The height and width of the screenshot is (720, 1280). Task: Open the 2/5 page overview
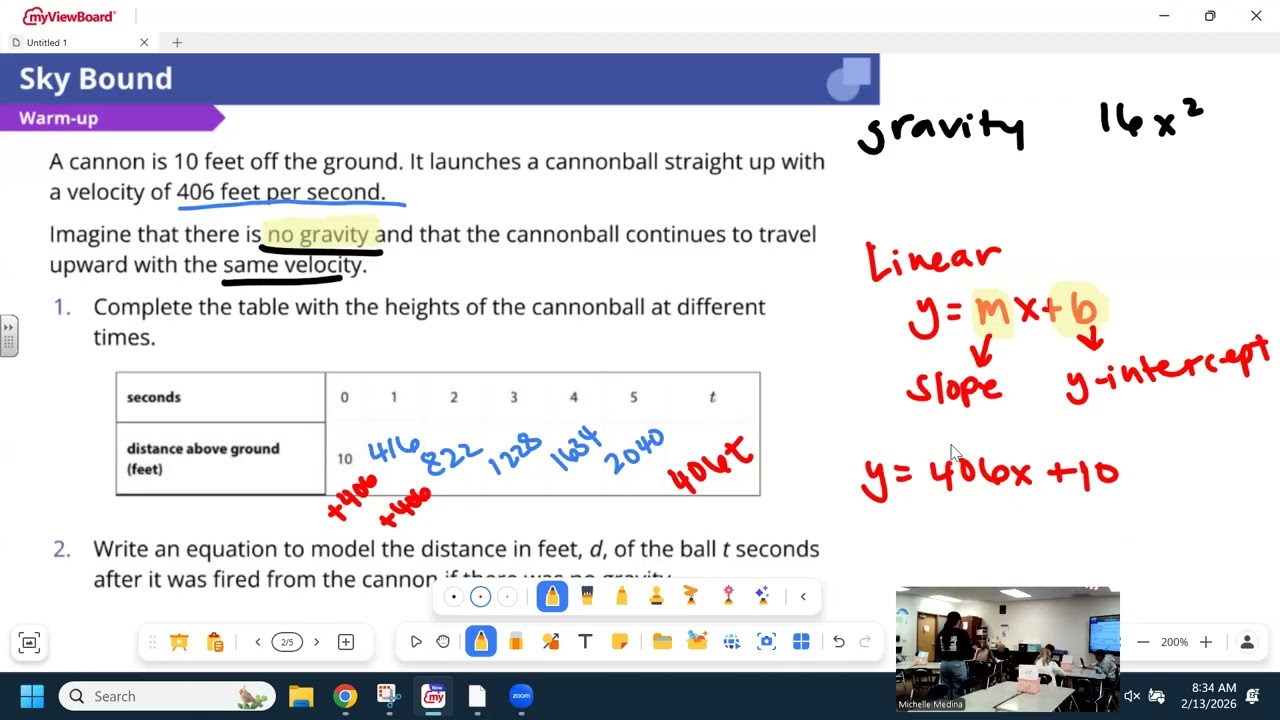(x=287, y=642)
